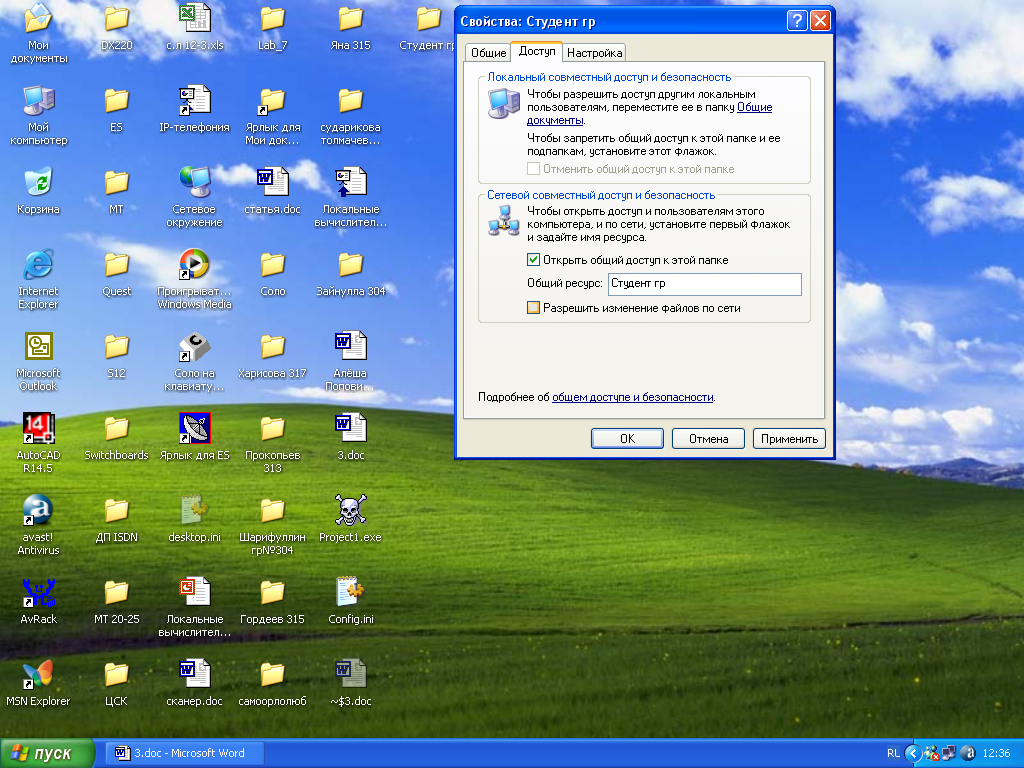Select the Internet Explorer desktop icon
This screenshot has width=1024, height=768.
(x=38, y=264)
